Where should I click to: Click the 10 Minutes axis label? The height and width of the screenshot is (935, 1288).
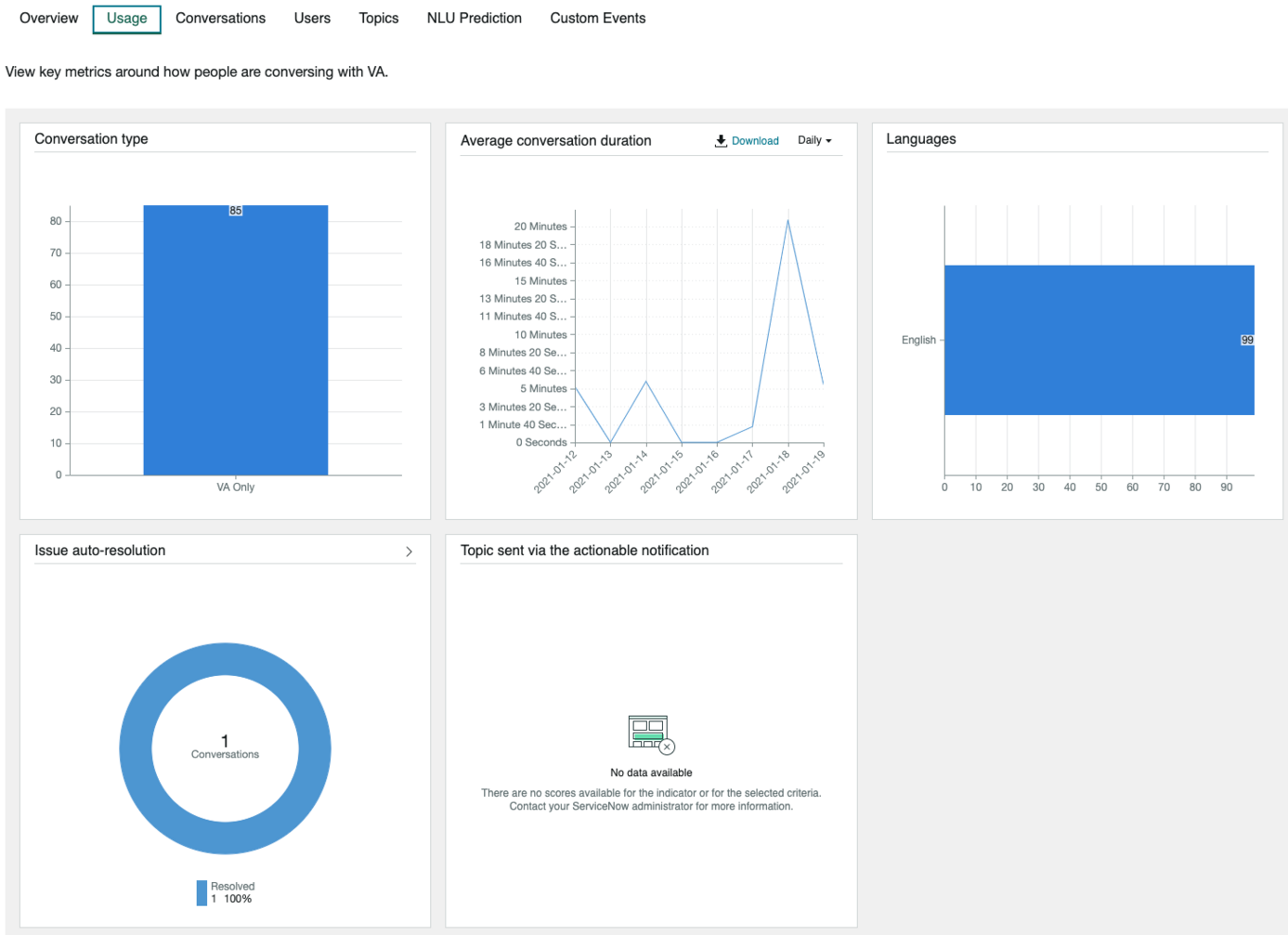(x=540, y=335)
